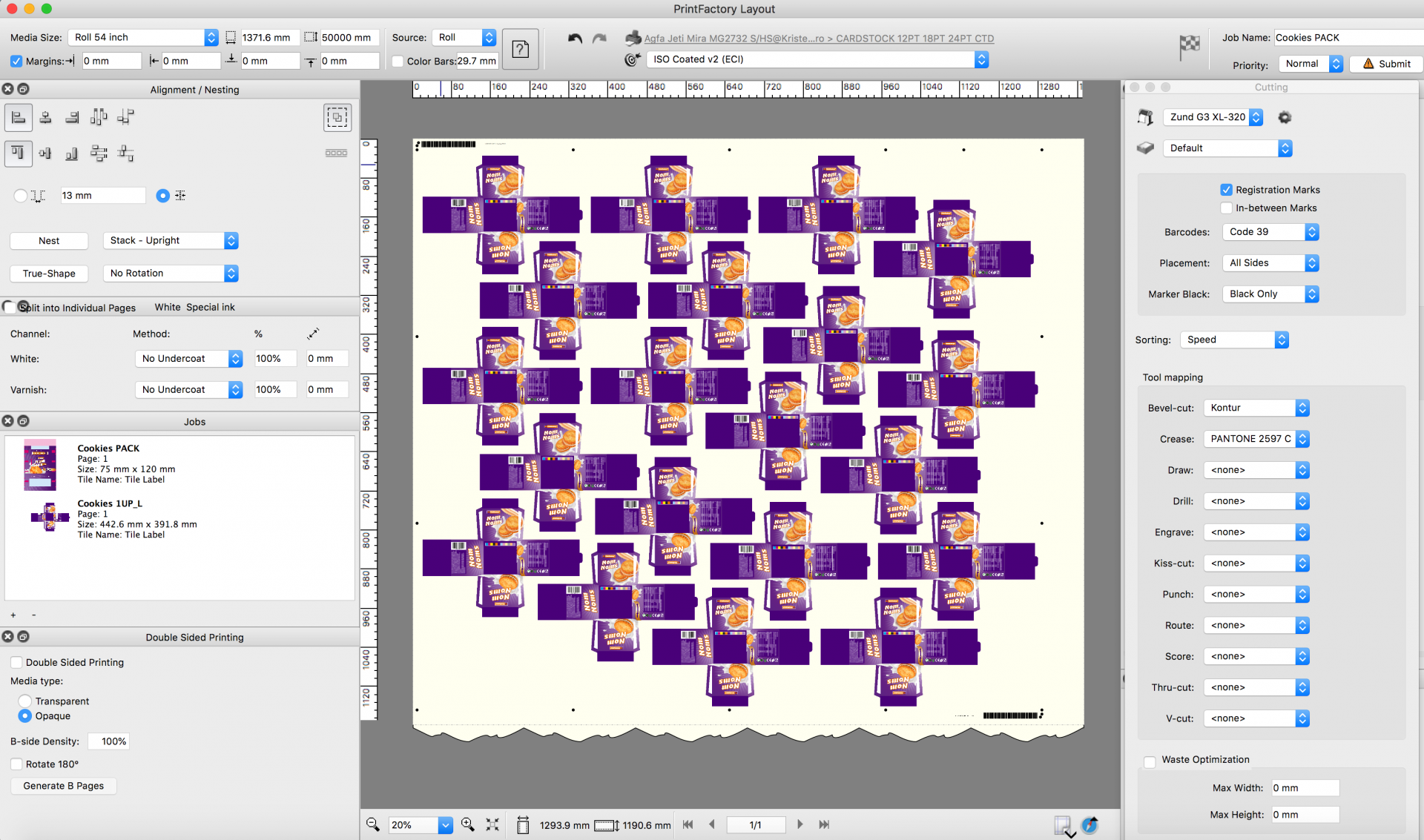Click the checkered flag icon
The height and width of the screenshot is (840, 1424).
pyautogui.click(x=1190, y=47)
